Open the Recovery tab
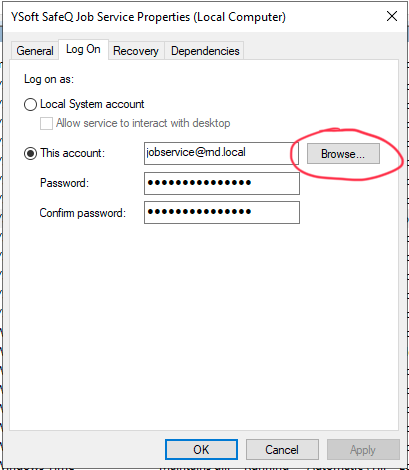Viewport: 409px width, 470px height. pyautogui.click(x=136, y=51)
